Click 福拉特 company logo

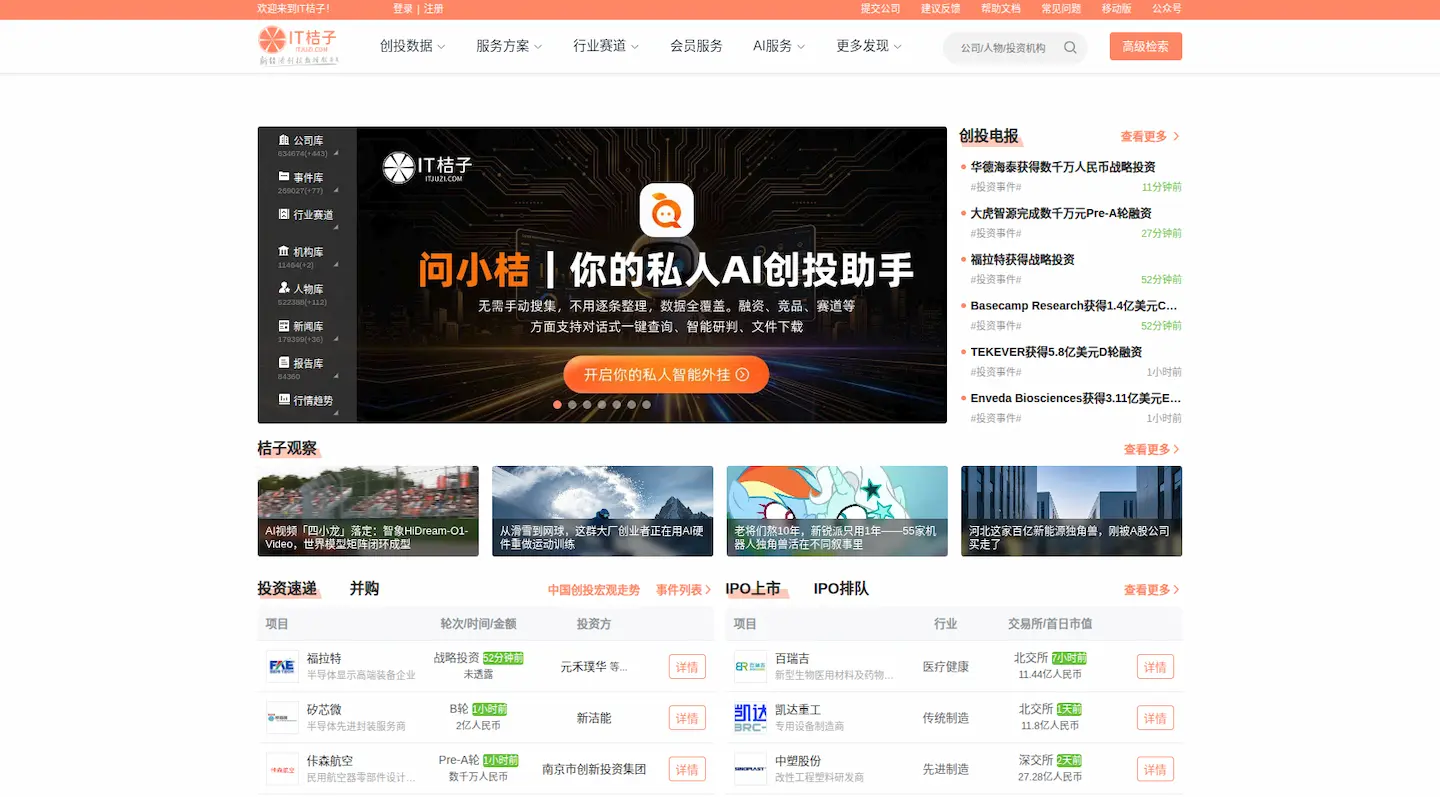pyautogui.click(x=282, y=667)
